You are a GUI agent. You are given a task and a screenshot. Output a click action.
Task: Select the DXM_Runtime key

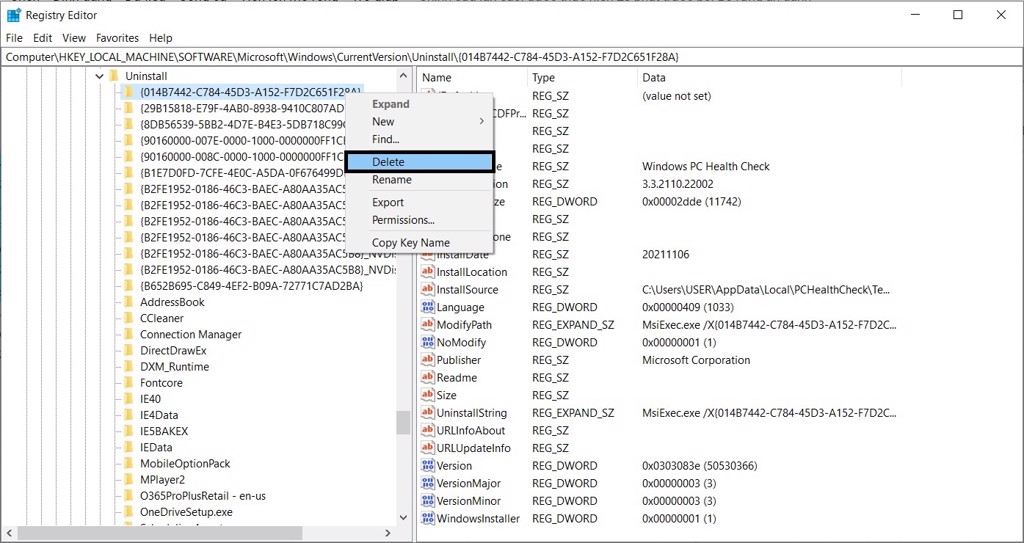[174, 367]
